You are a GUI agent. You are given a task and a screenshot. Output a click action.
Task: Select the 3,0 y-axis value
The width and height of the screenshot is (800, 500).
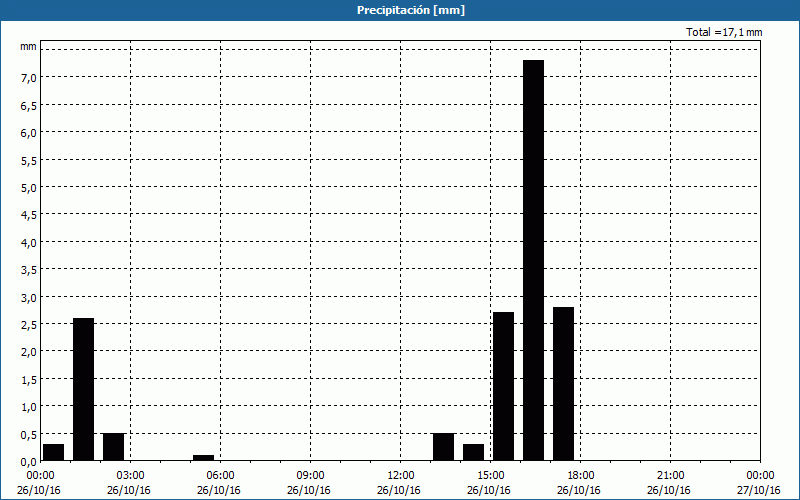point(29,297)
